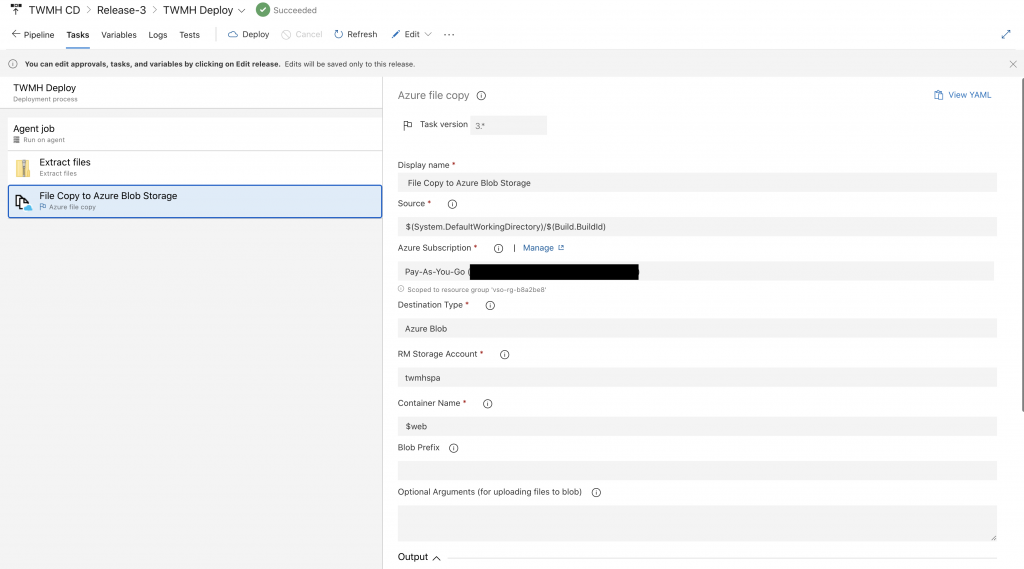Open the Edit dropdown menu

[x=428, y=34]
